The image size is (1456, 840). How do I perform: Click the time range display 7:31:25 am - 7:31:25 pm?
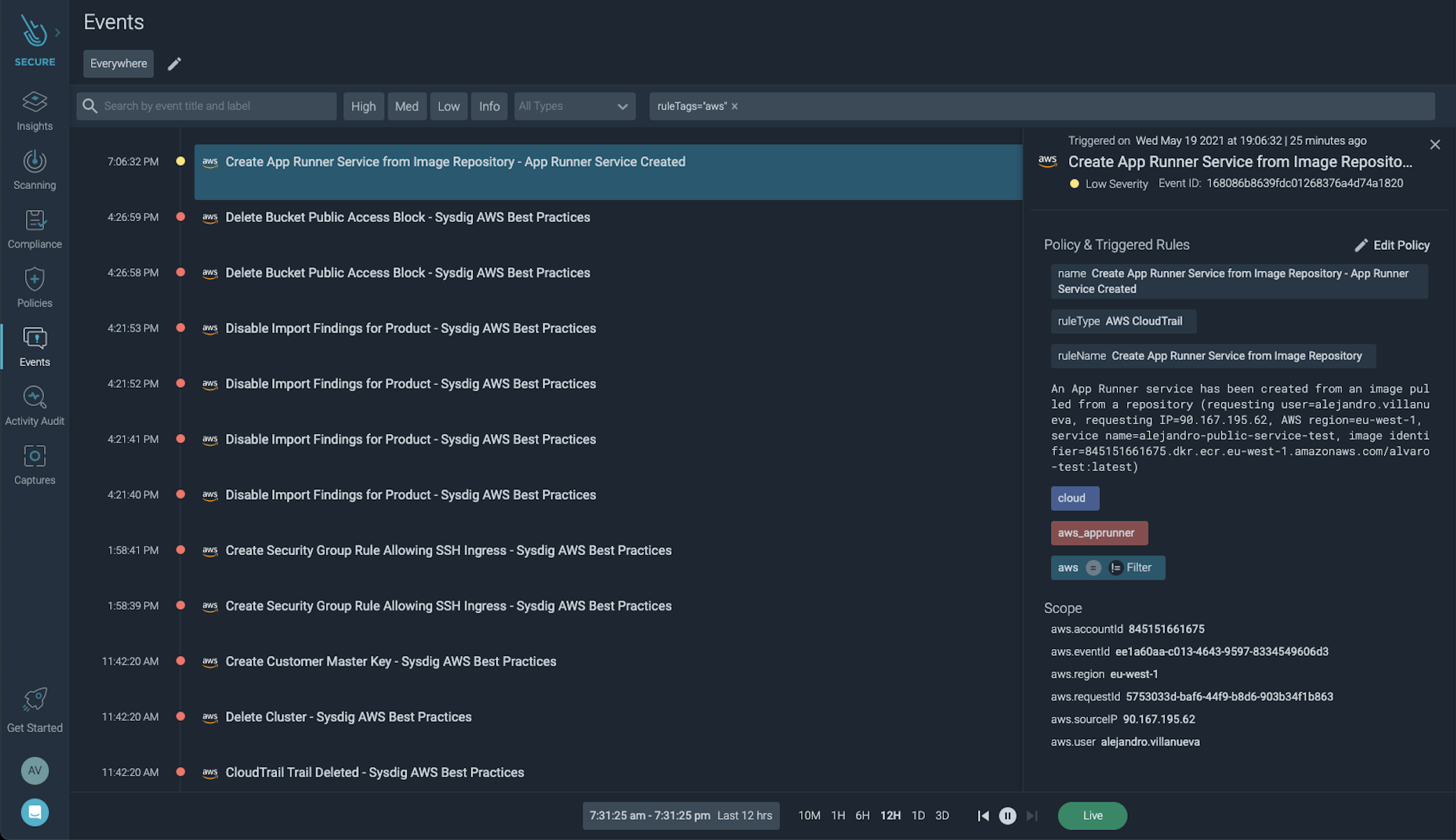click(681, 815)
